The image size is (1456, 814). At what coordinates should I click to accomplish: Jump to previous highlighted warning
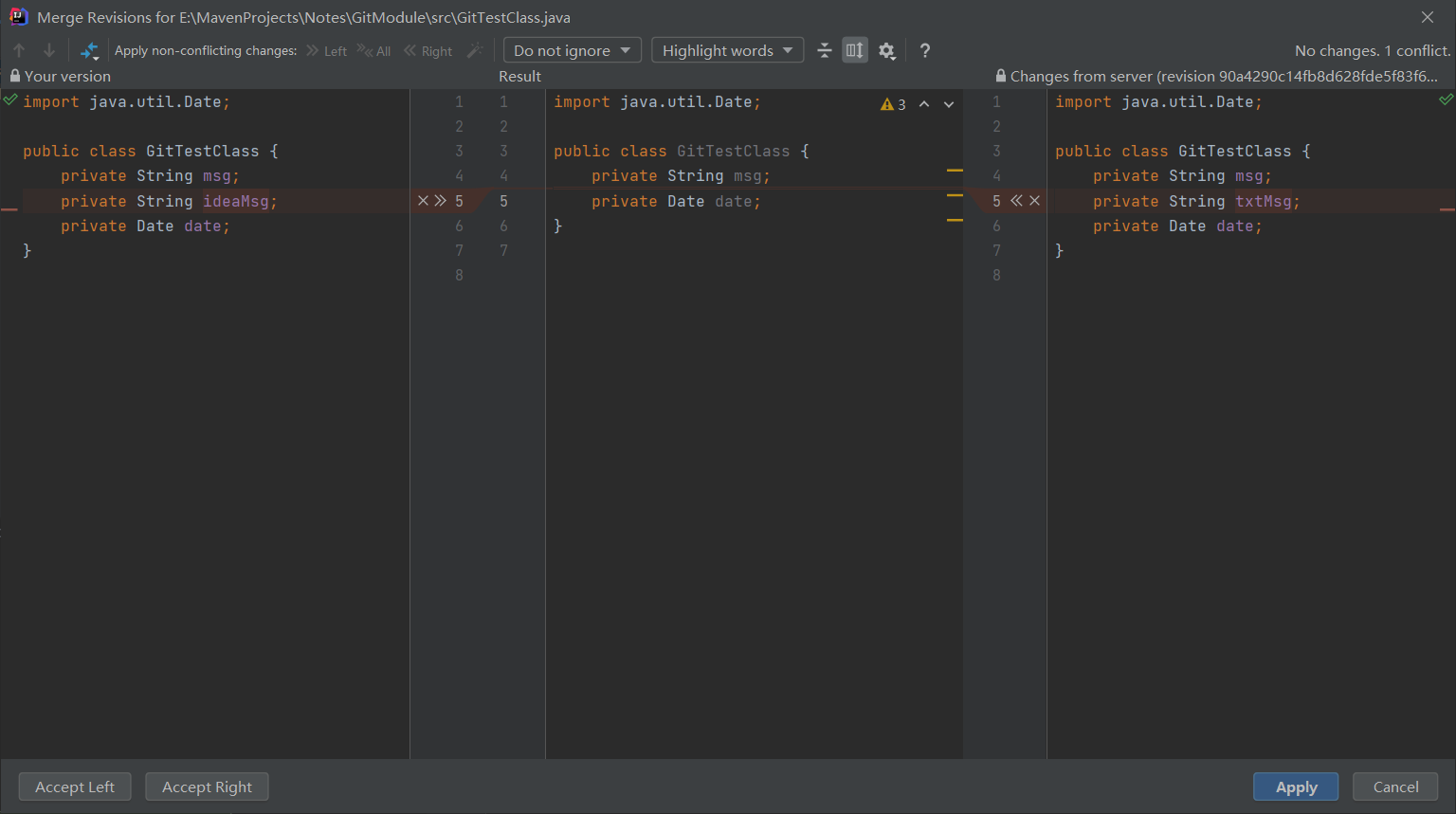pyautogui.click(x=924, y=104)
